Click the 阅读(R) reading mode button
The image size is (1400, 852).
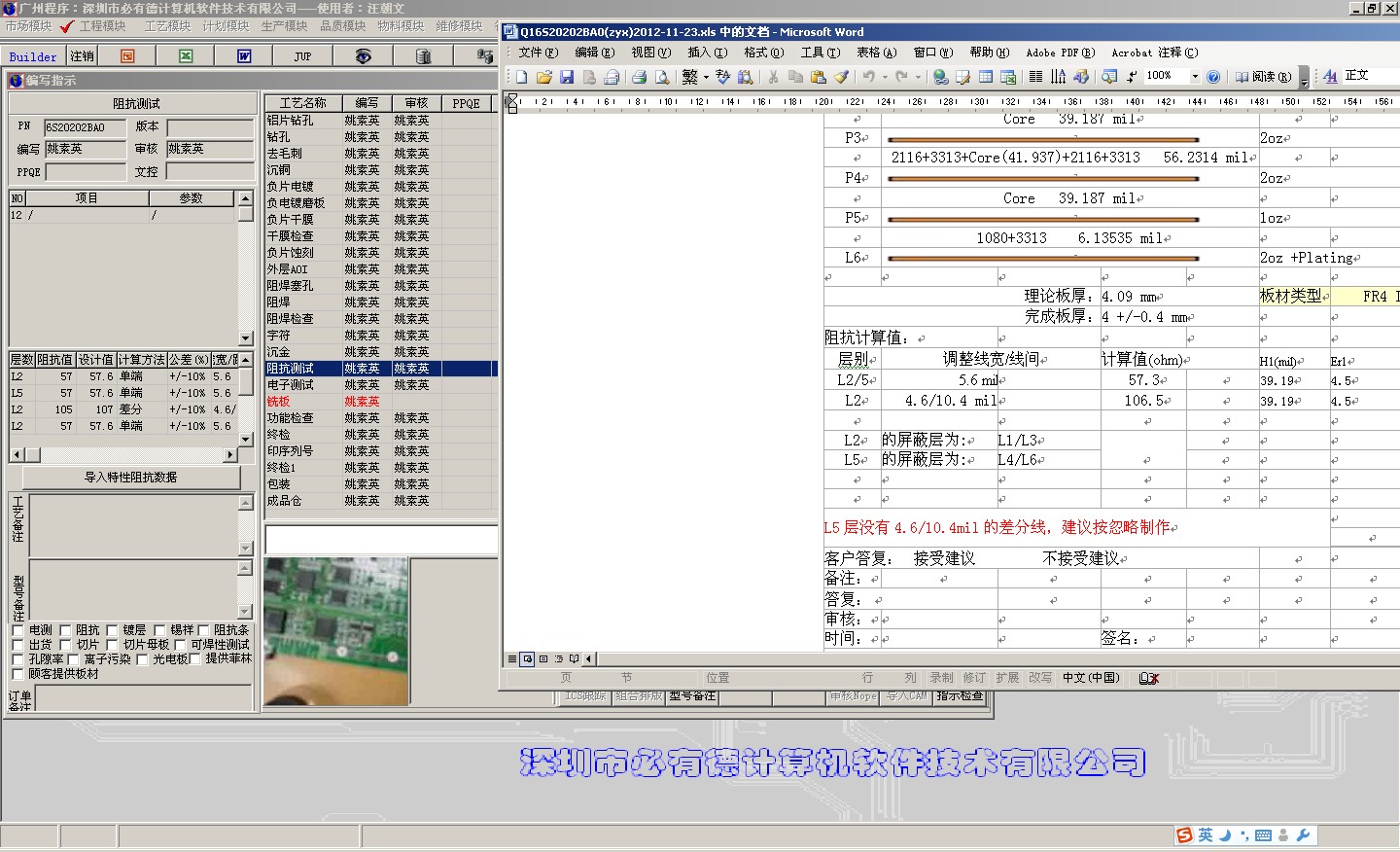coord(1263,77)
